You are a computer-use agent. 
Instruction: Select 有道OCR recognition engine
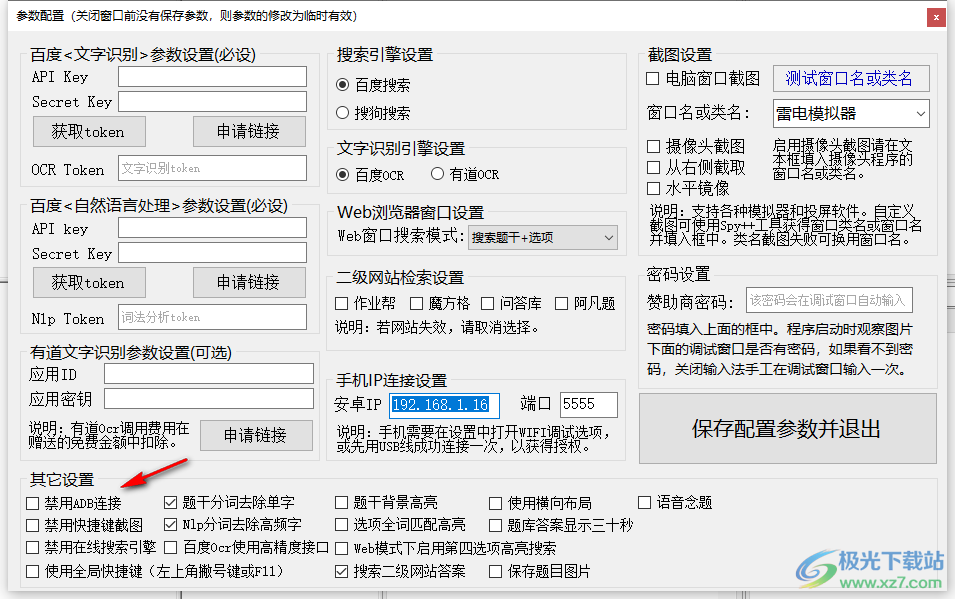pos(437,174)
